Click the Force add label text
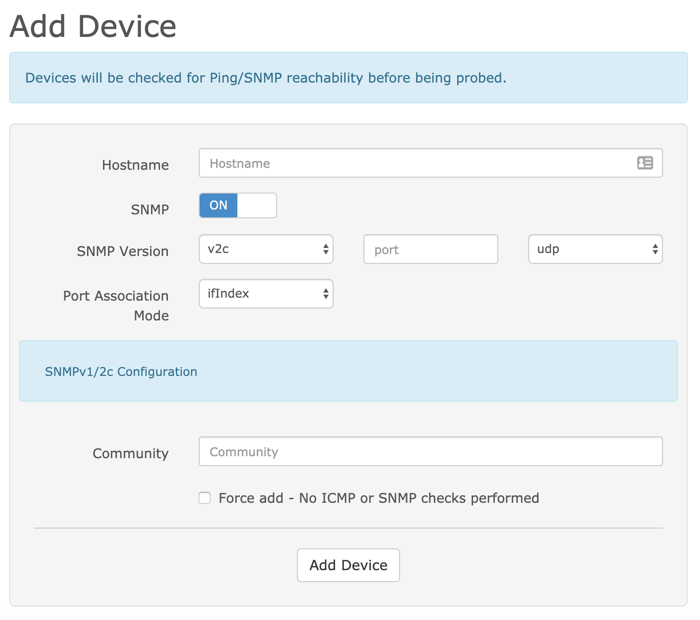This screenshot has height=620, width=700. (378, 498)
